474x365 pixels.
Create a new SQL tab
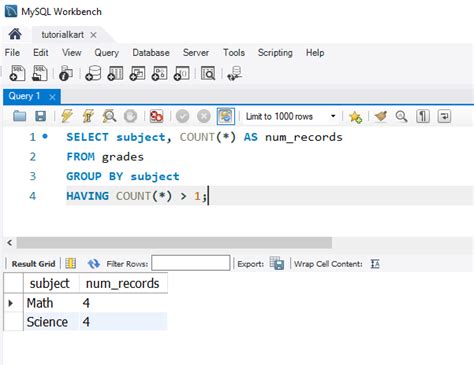click(x=17, y=73)
